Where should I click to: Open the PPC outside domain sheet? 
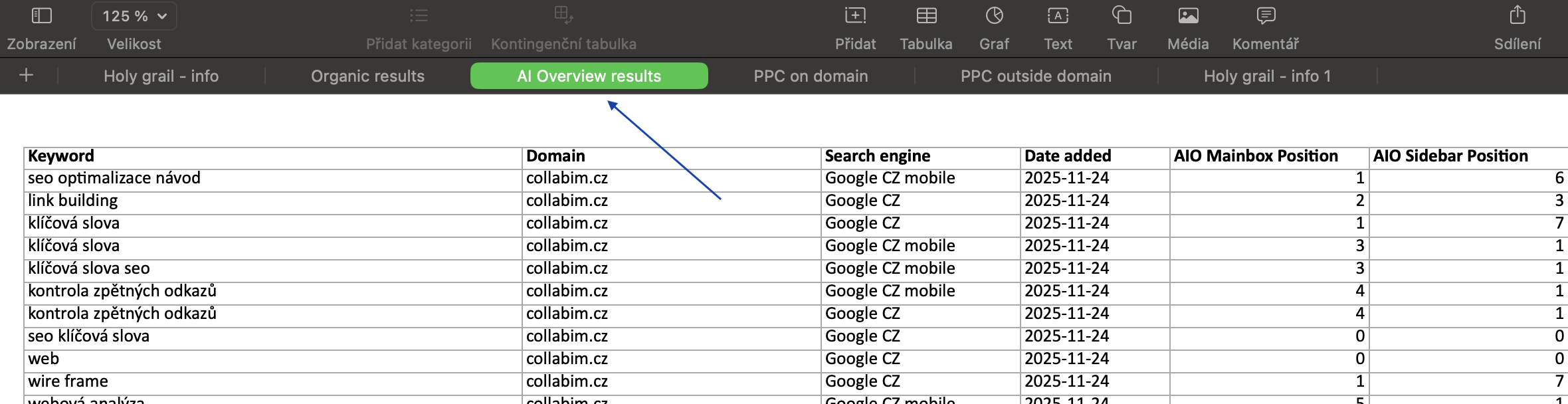(x=1036, y=76)
